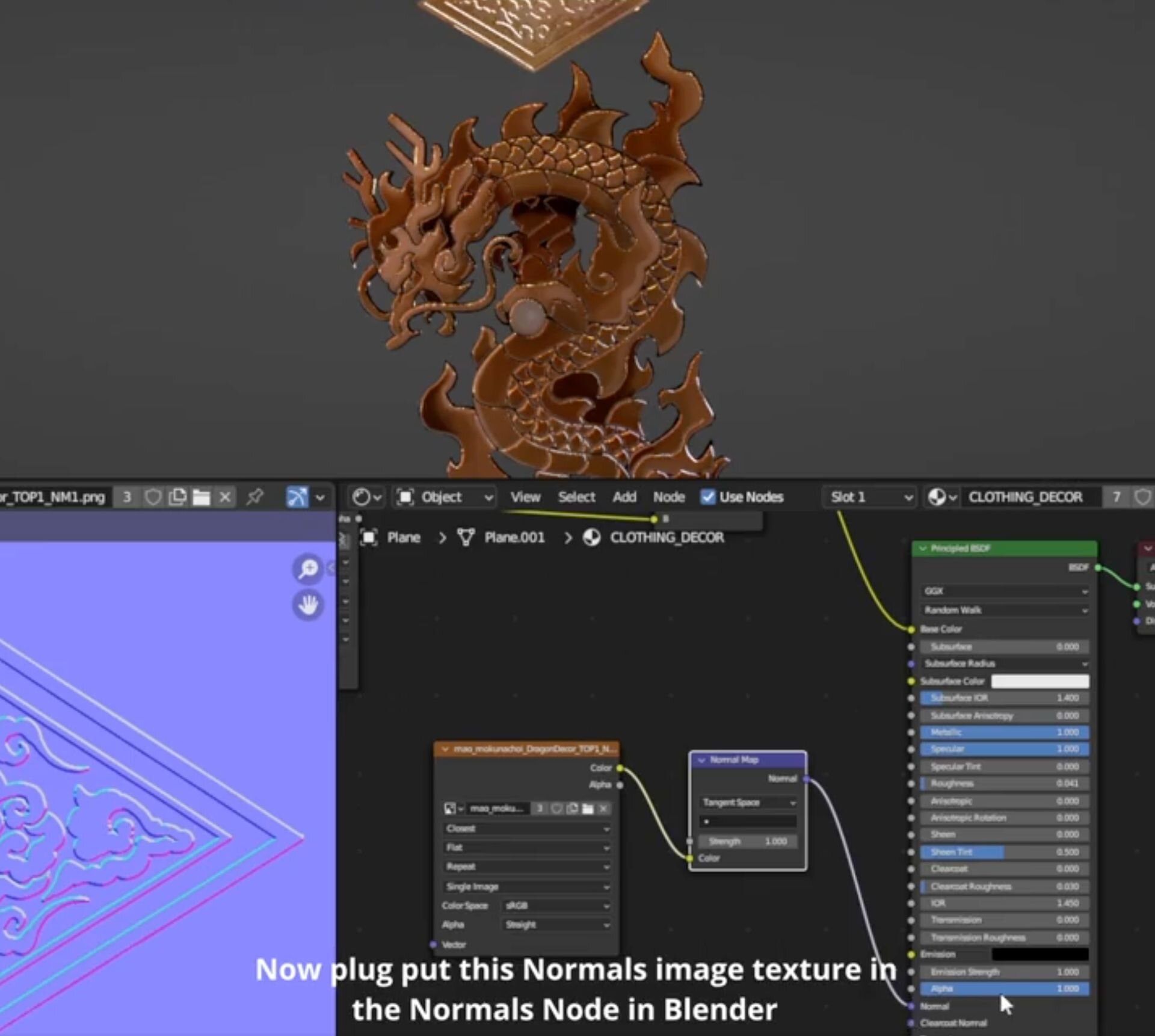
Task: Toggle the blue gizmo display button in image editor
Action: [x=297, y=497]
